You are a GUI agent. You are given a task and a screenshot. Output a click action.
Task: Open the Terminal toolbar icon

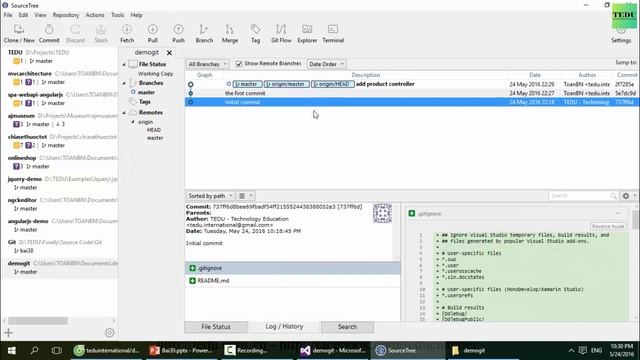coord(333,33)
